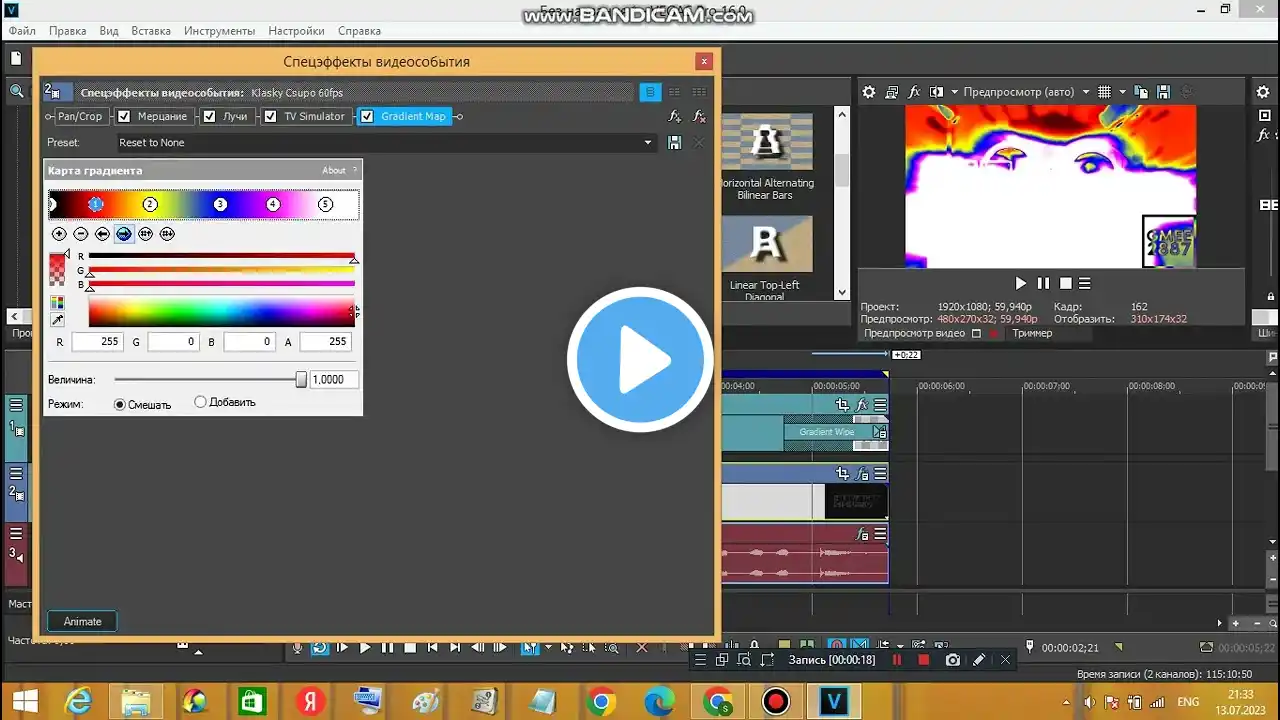Open the preview window settings gear
Viewport: 1280px width, 720px height.
coord(869,92)
